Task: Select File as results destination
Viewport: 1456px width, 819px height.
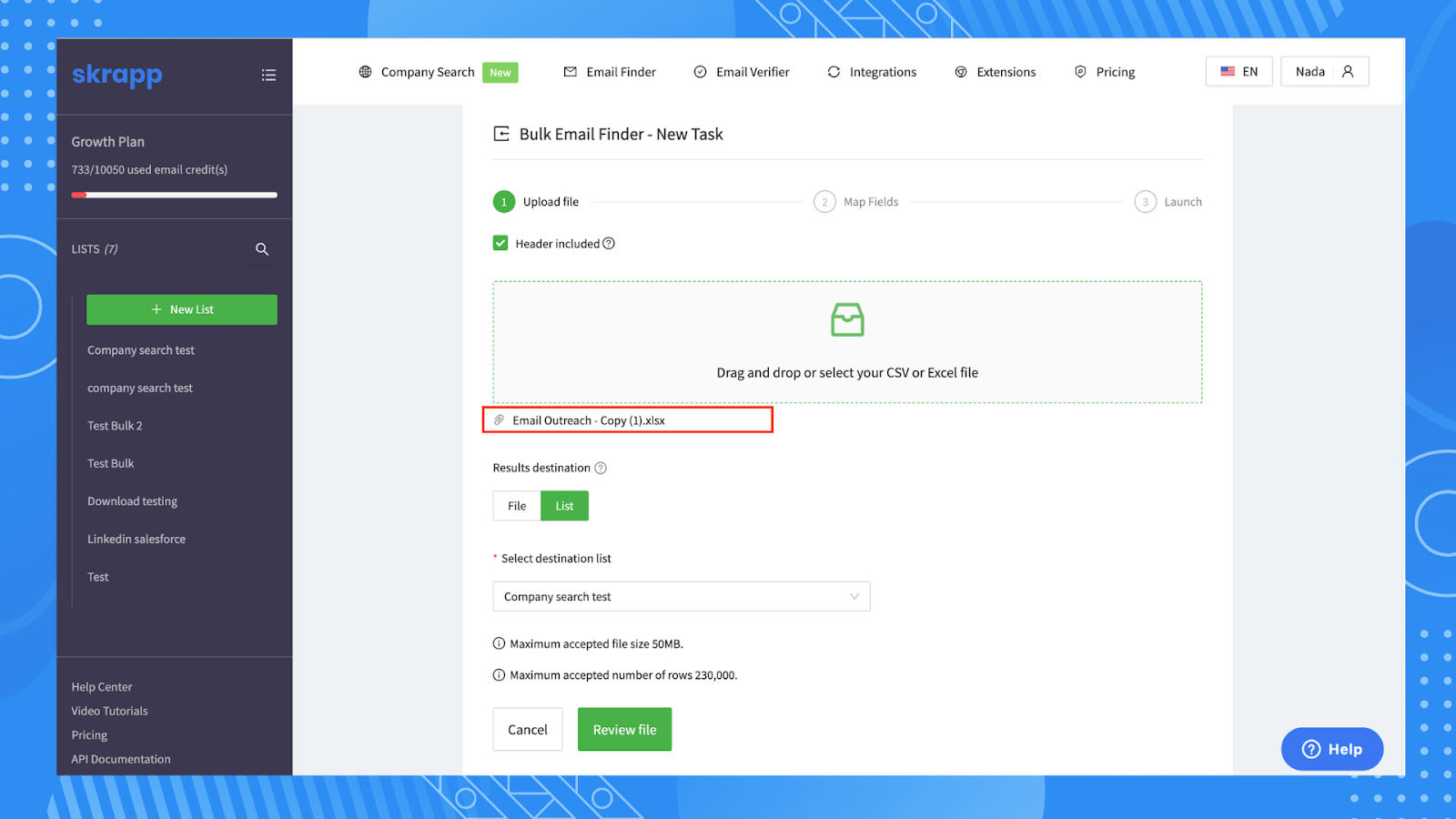Action: [x=517, y=506]
